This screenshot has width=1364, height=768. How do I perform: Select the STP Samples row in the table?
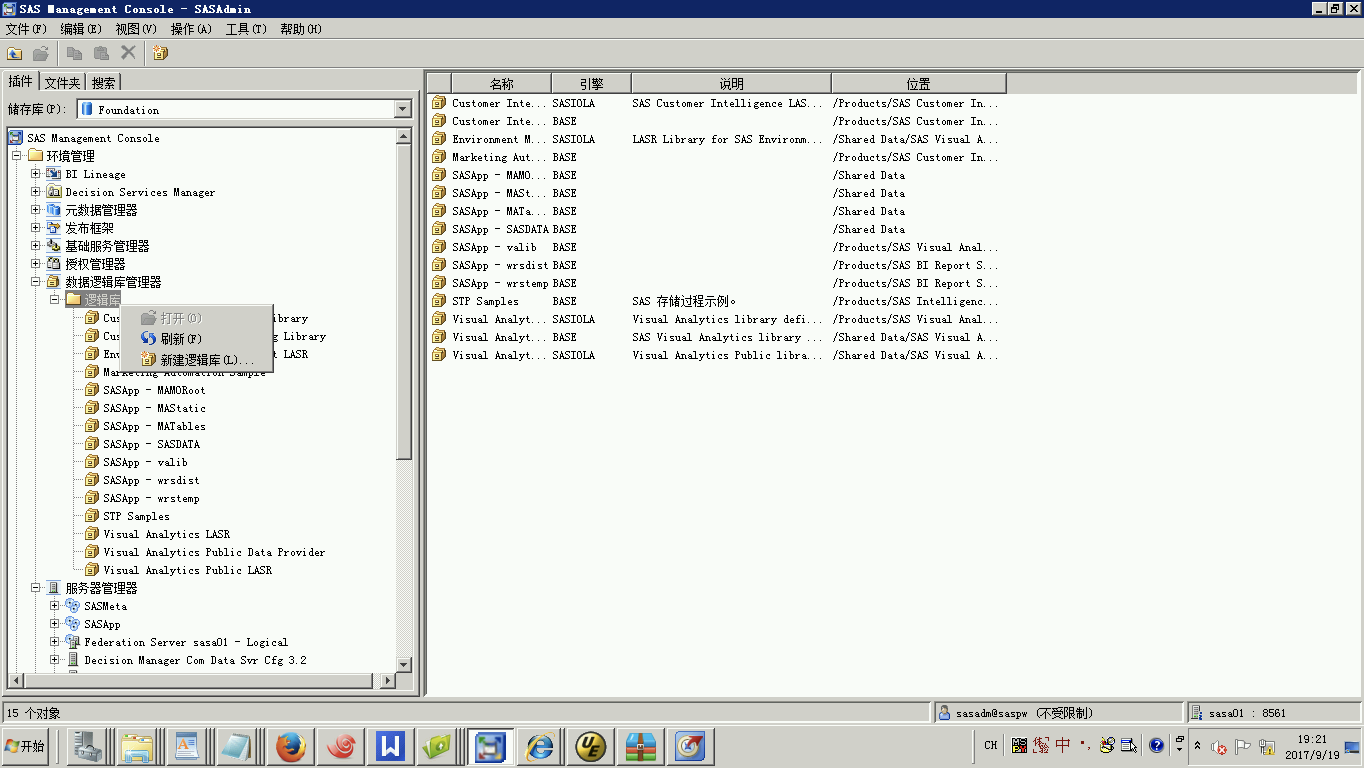click(715, 301)
